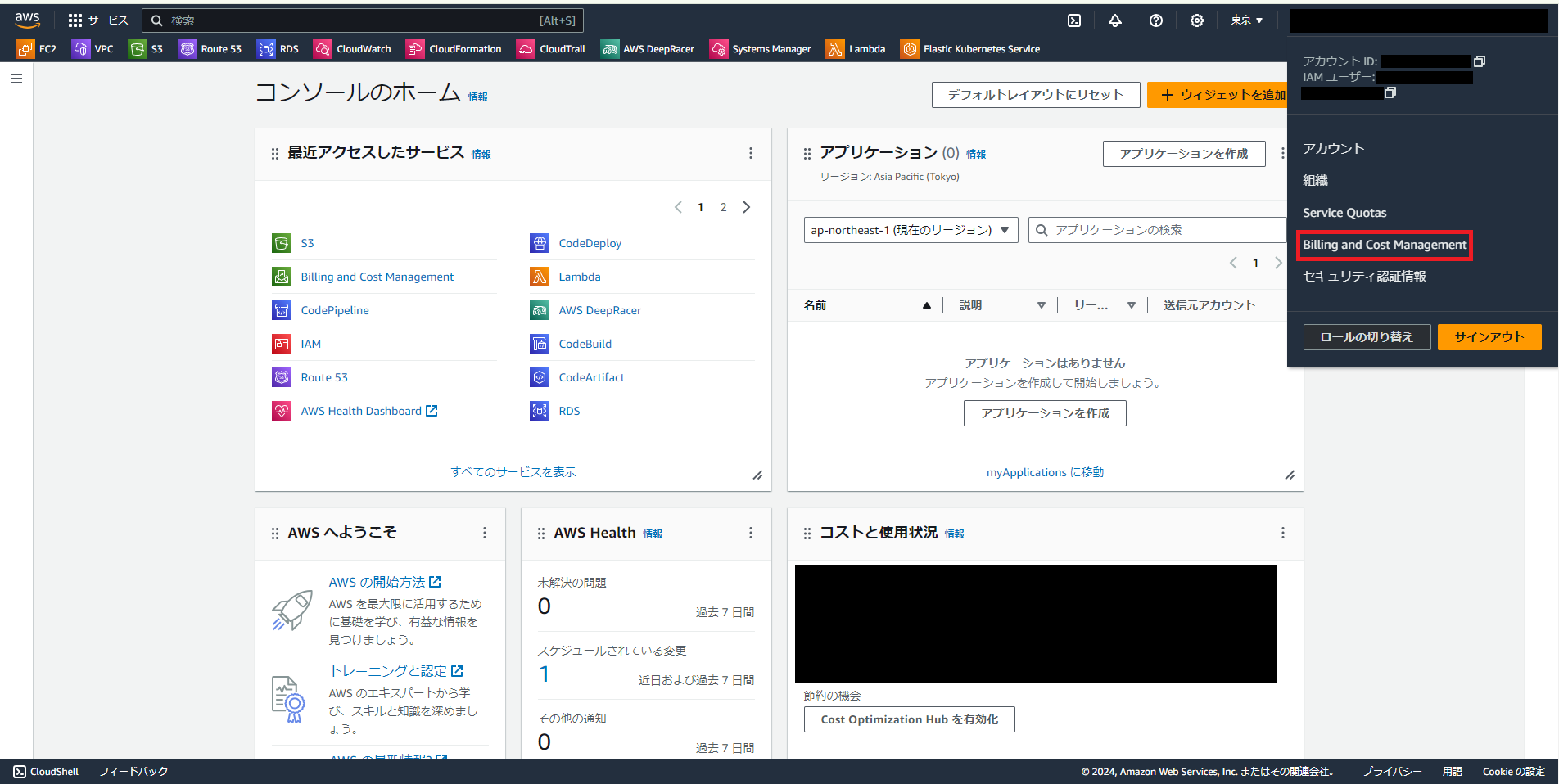The height and width of the screenshot is (784, 1559).
Task: Add a widget to console home
Action: pyautogui.click(x=1217, y=95)
